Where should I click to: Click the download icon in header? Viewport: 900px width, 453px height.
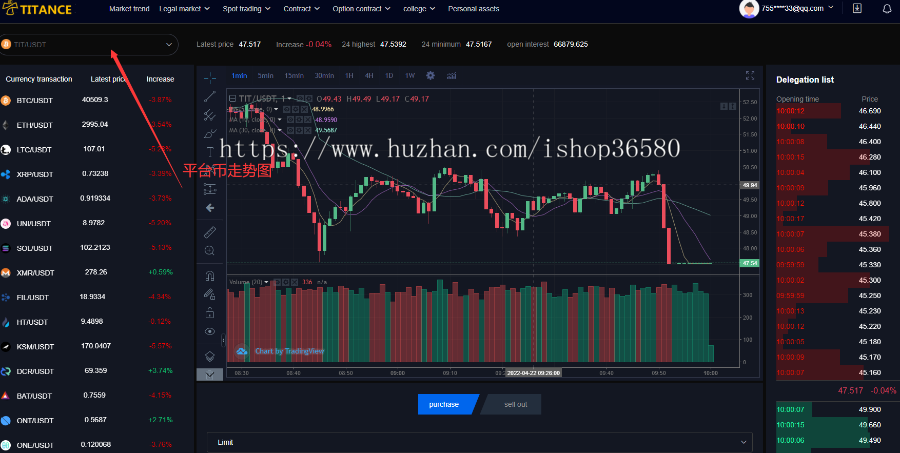tap(857, 9)
